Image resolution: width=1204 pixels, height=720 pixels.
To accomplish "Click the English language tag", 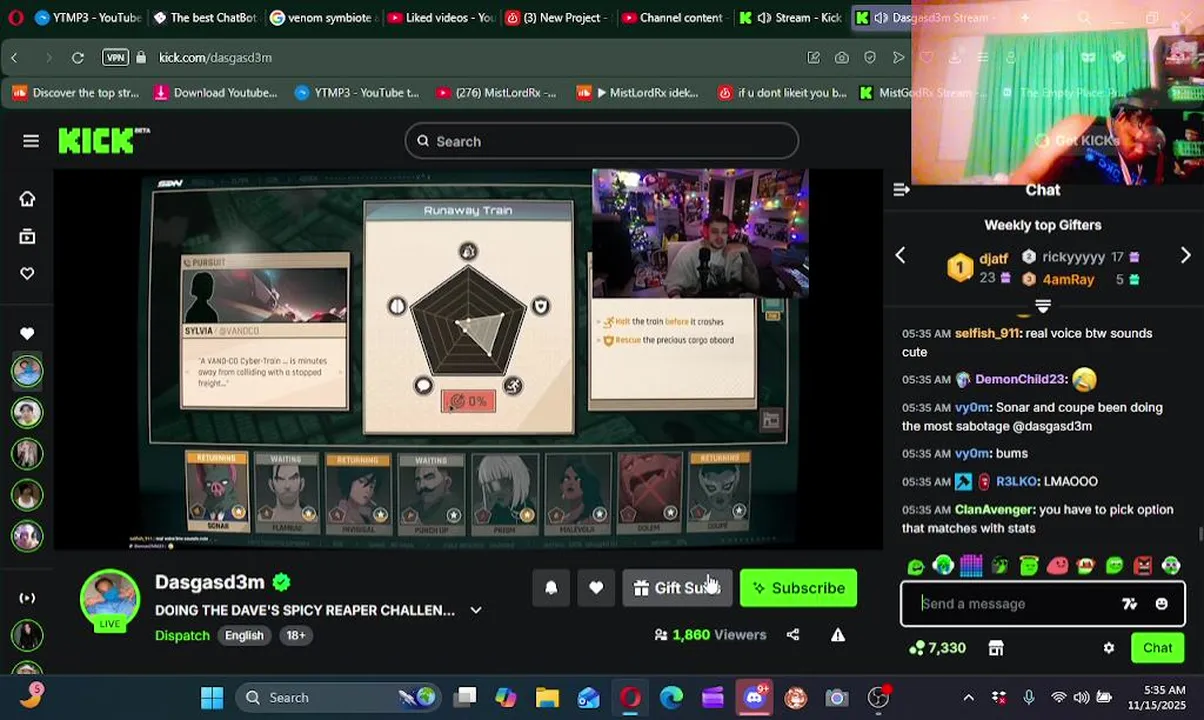I will pos(244,635).
